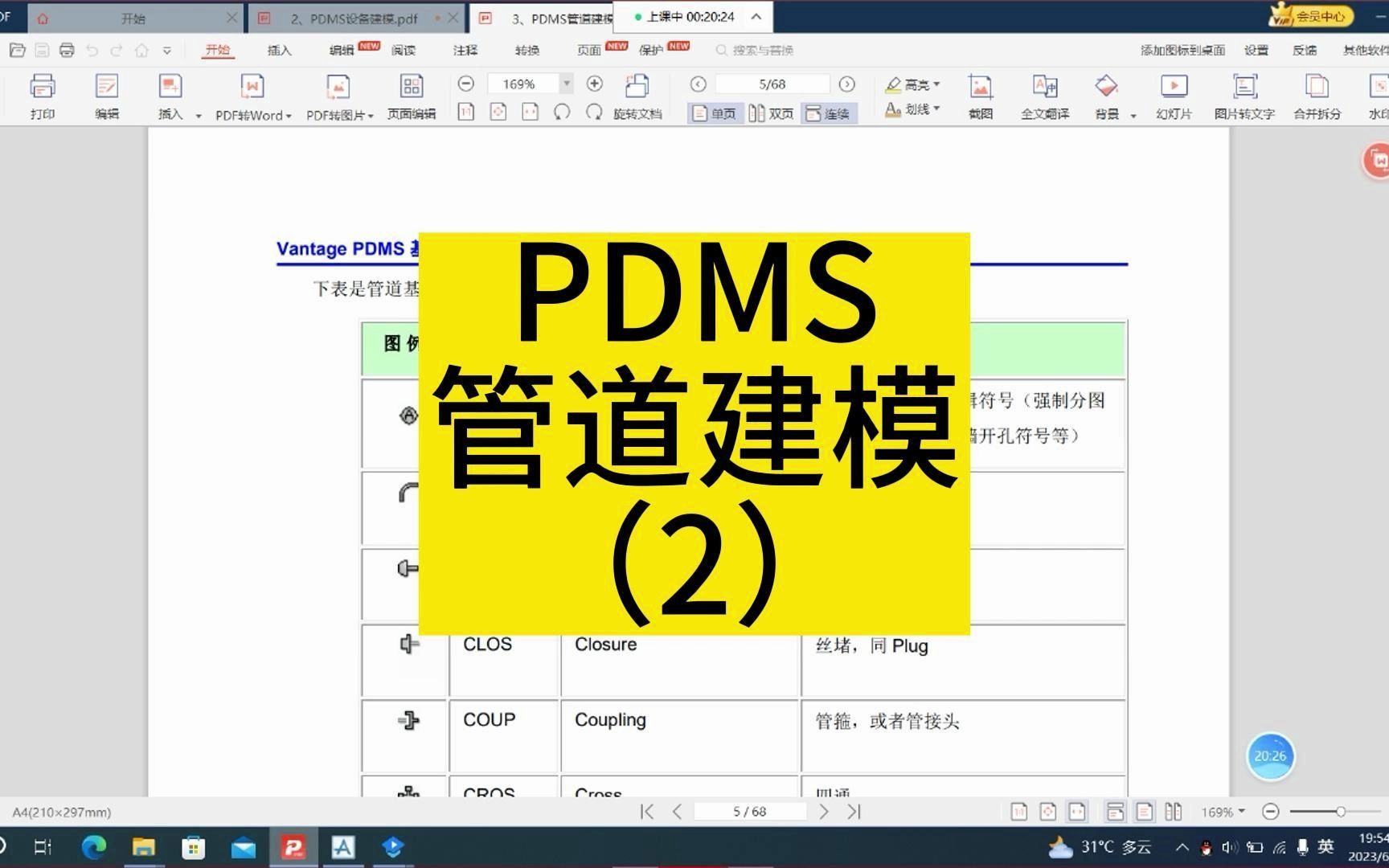Click 反馈 feedback button
This screenshot has width=1389, height=868.
click(1305, 50)
